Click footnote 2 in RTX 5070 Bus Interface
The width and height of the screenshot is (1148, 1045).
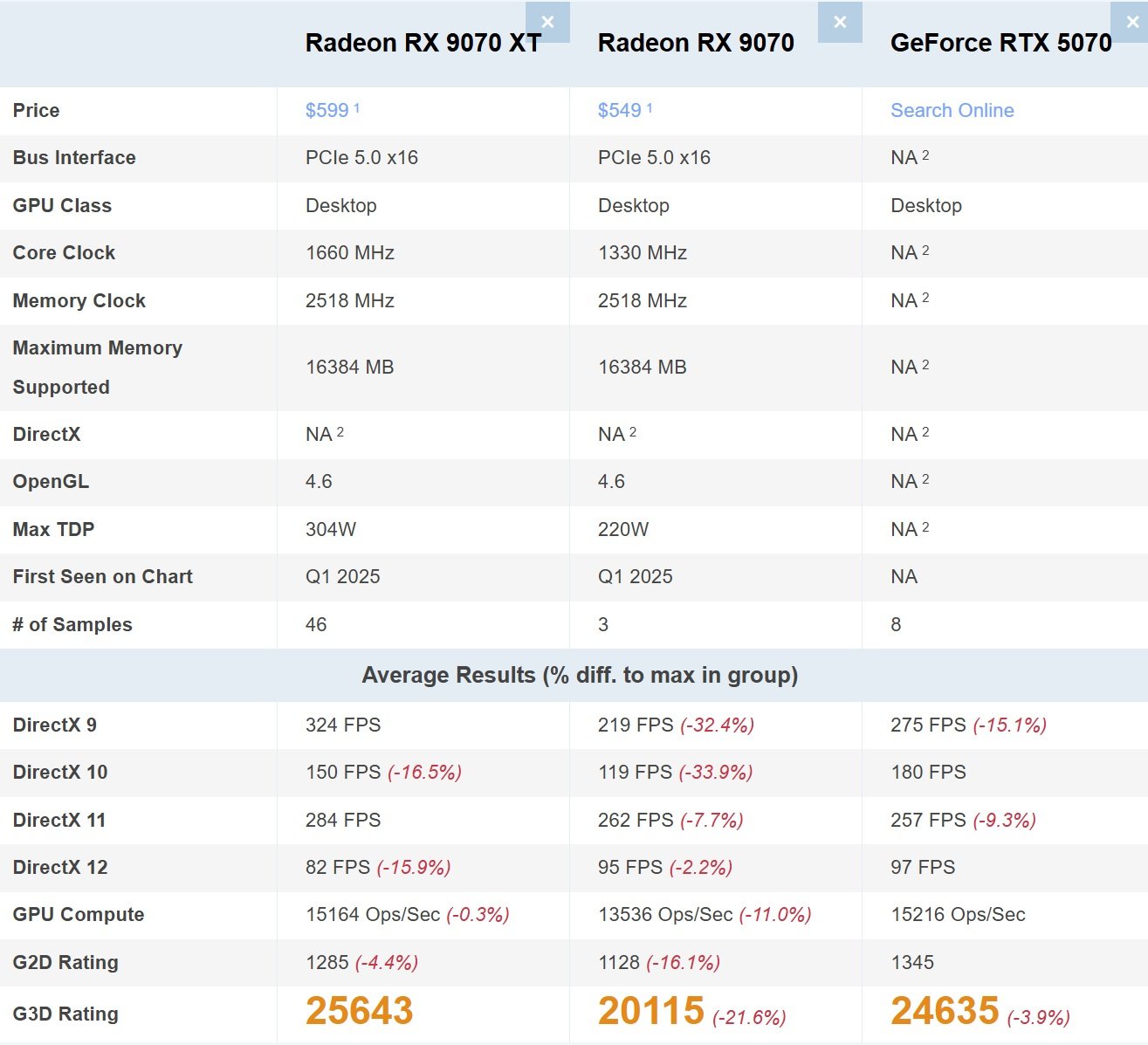[x=925, y=155]
